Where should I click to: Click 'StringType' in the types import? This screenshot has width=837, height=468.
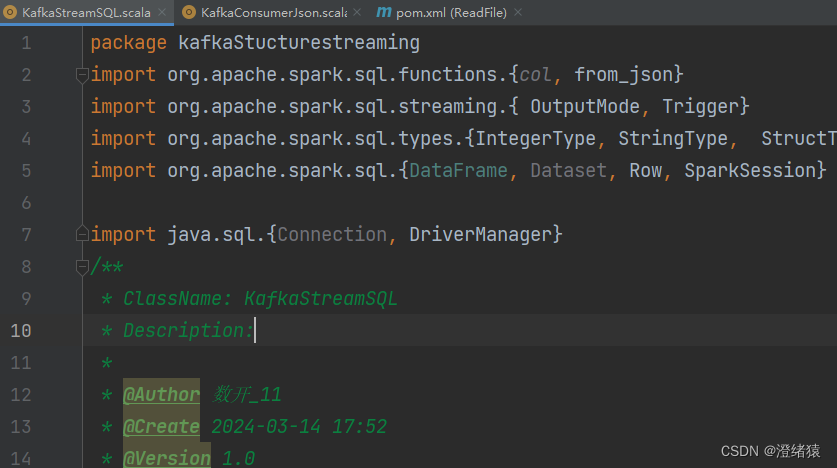[673, 139]
